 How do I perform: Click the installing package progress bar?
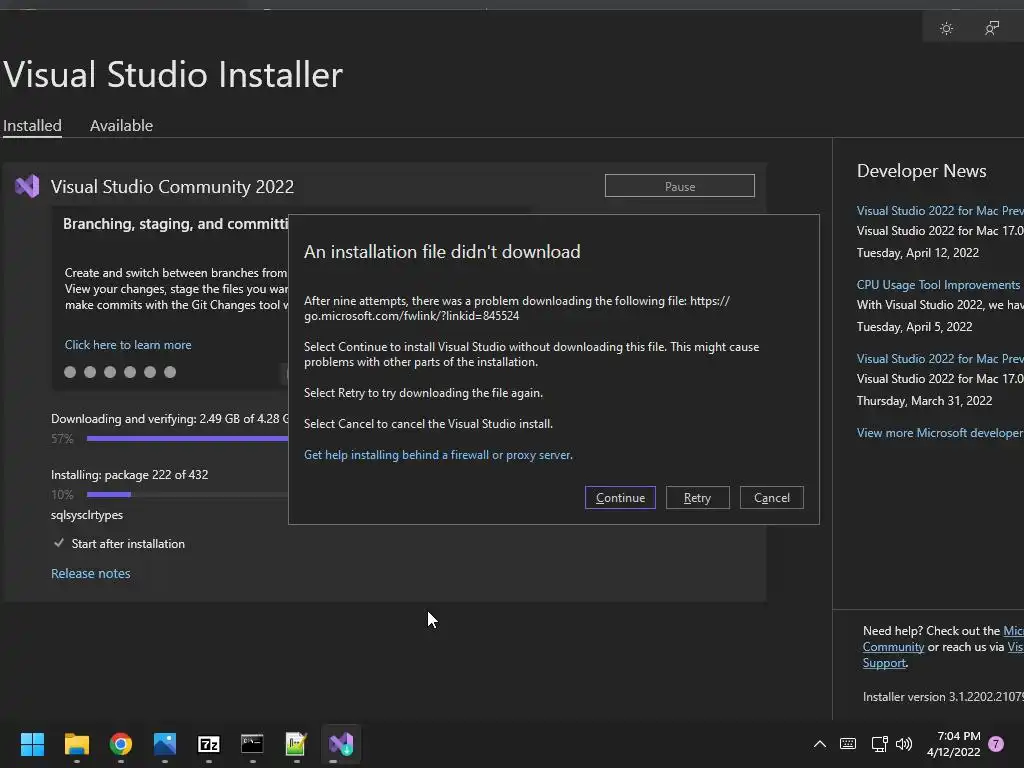click(187, 494)
